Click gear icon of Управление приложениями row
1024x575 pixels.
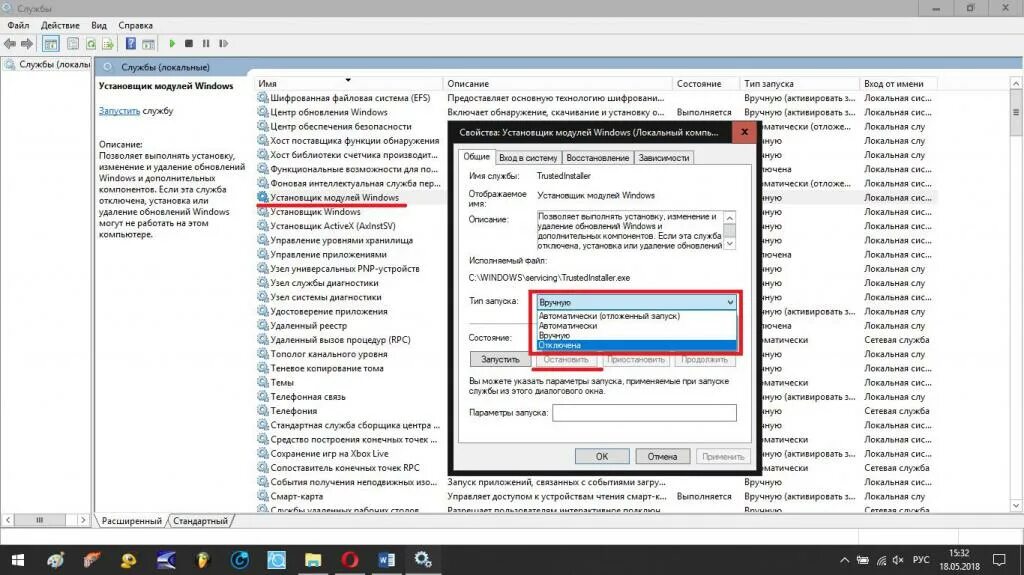click(263, 254)
